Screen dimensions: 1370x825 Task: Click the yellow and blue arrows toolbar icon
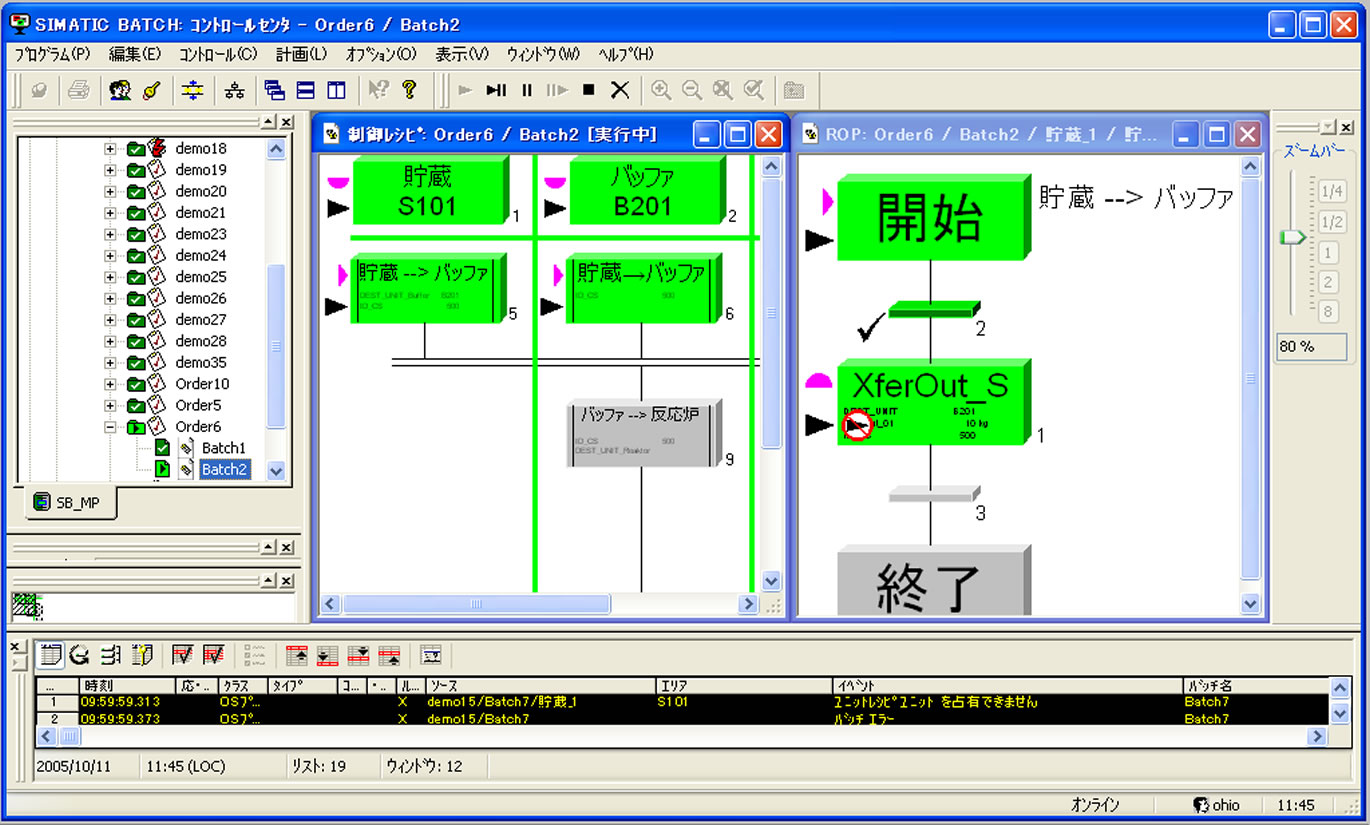pyautogui.click(x=192, y=90)
